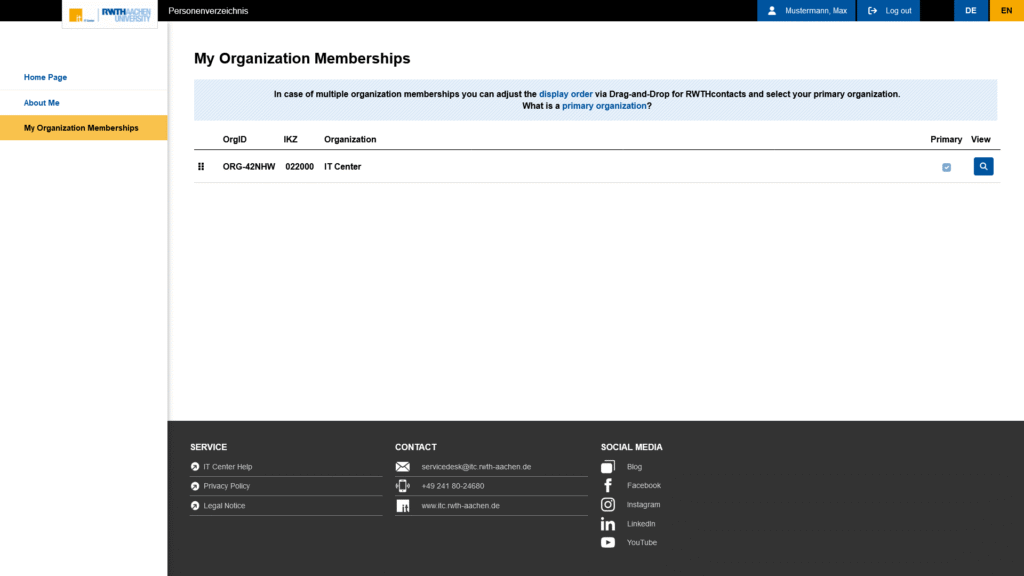Select My Organization Memberships sidebar item

[81, 128]
